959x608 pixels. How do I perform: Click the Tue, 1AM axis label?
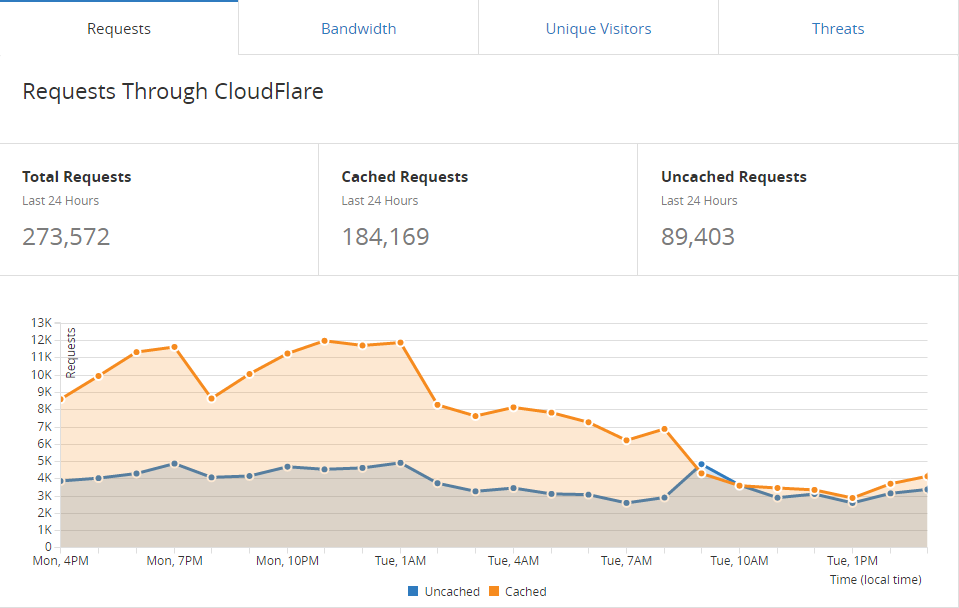click(x=401, y=560)
